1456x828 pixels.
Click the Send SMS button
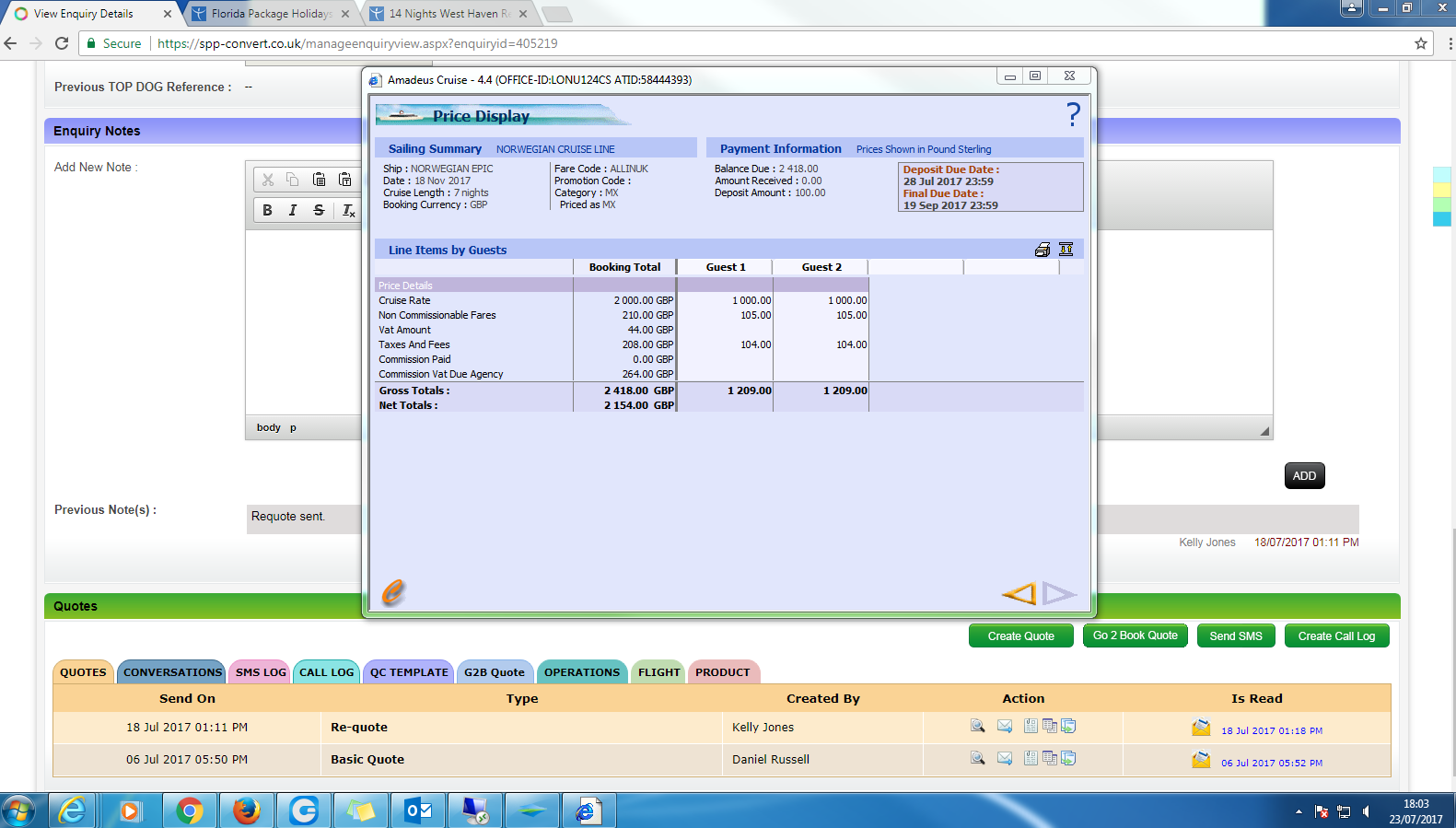[x=1236, y=636]
